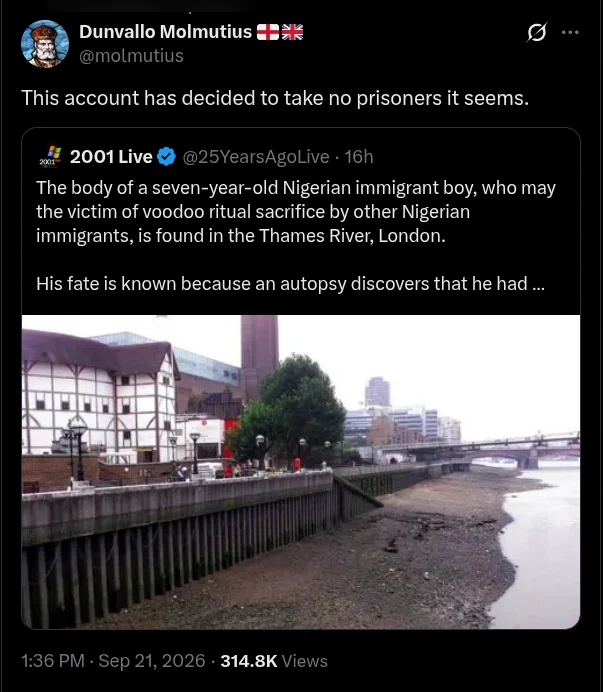
Task: Click the Grok slash-circle icon
Action: (x=537, y=32)
